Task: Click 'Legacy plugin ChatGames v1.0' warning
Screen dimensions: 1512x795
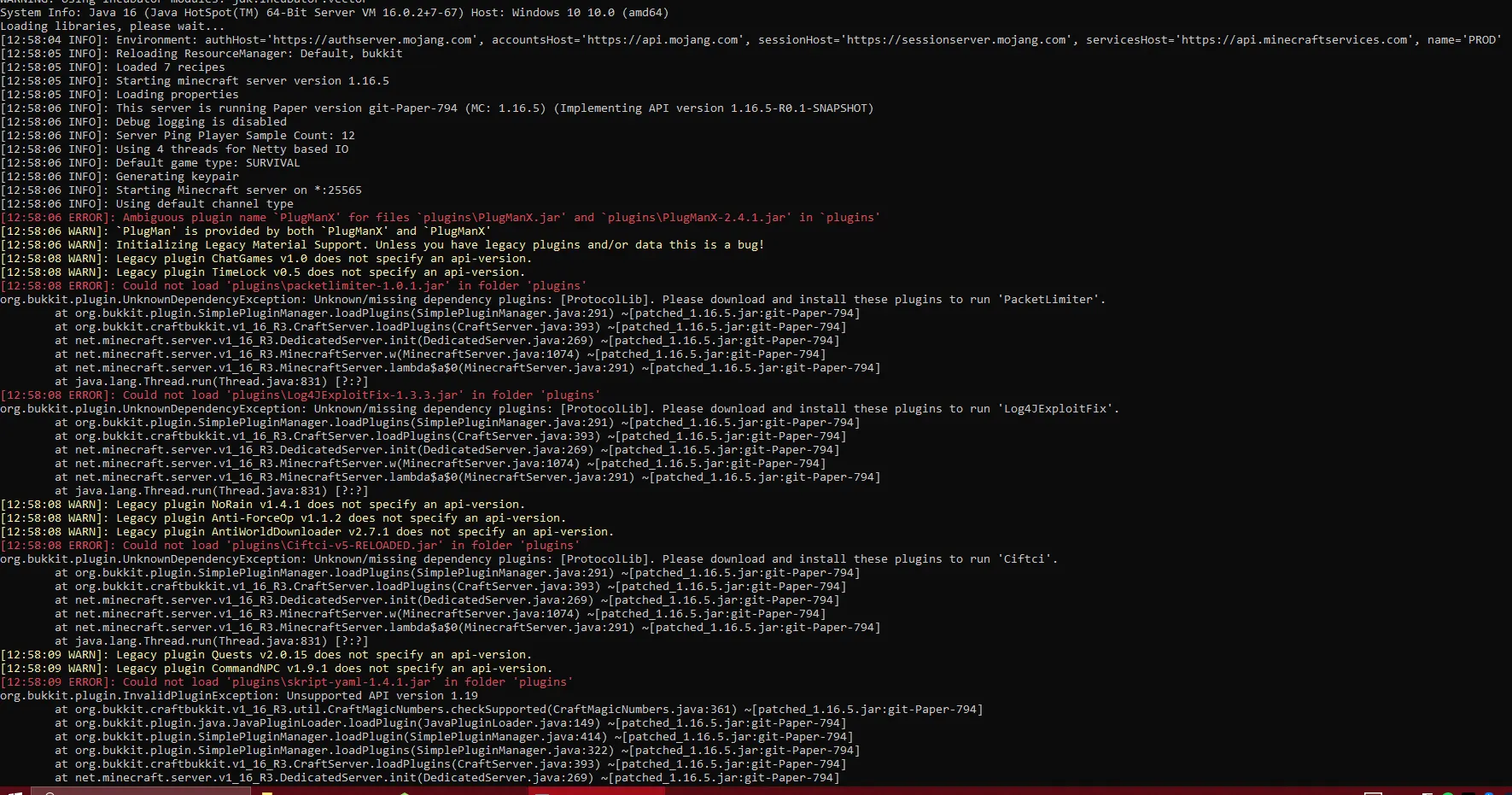Action: click(266, 259)
